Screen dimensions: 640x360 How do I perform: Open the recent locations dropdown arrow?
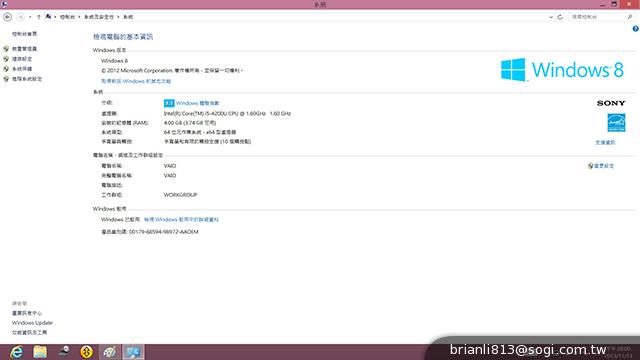point(30,17)
